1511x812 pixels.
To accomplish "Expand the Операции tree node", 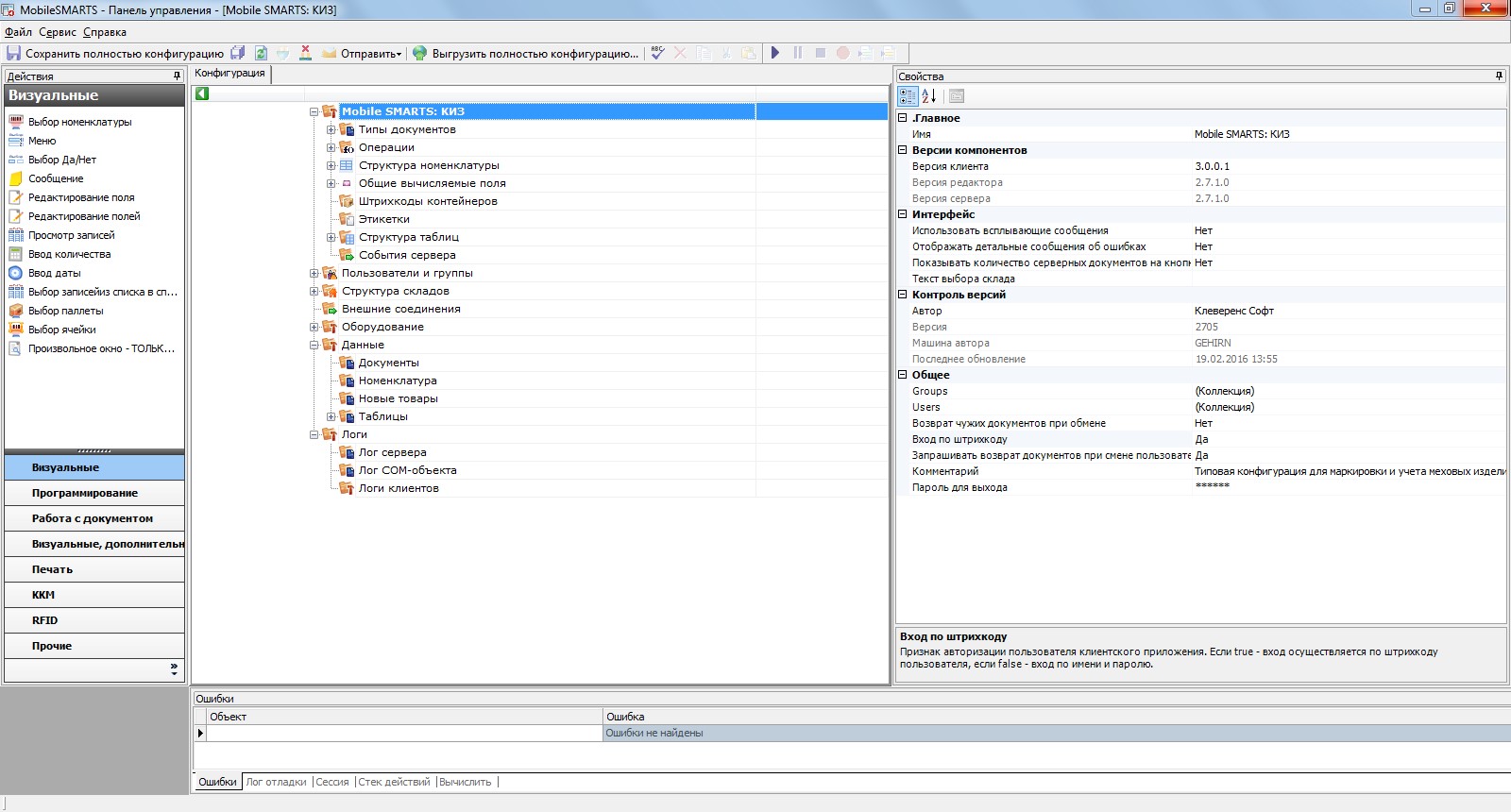I will pyautogui.click(x=331, y=147).
